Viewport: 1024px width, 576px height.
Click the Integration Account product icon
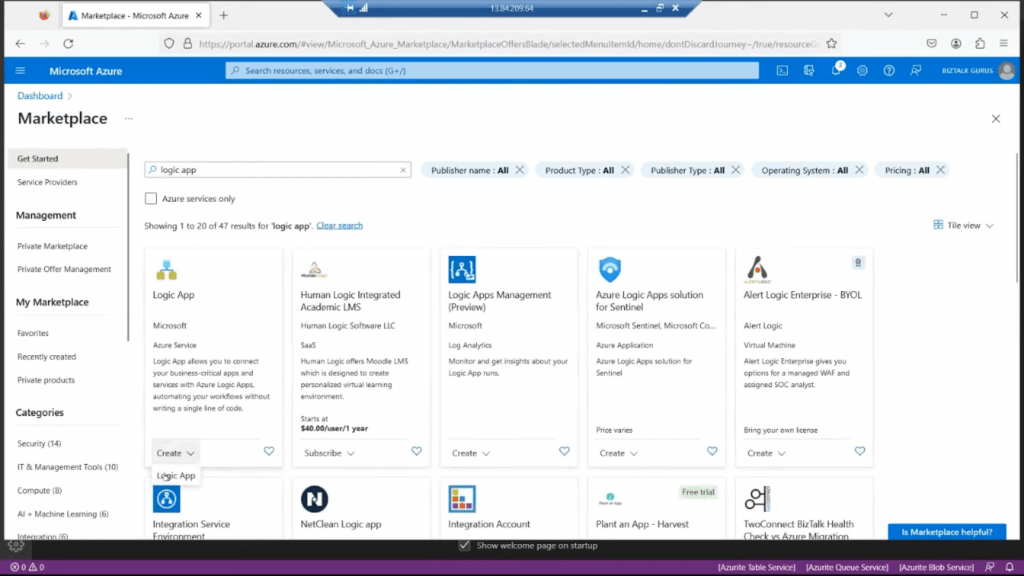point(462,499)
